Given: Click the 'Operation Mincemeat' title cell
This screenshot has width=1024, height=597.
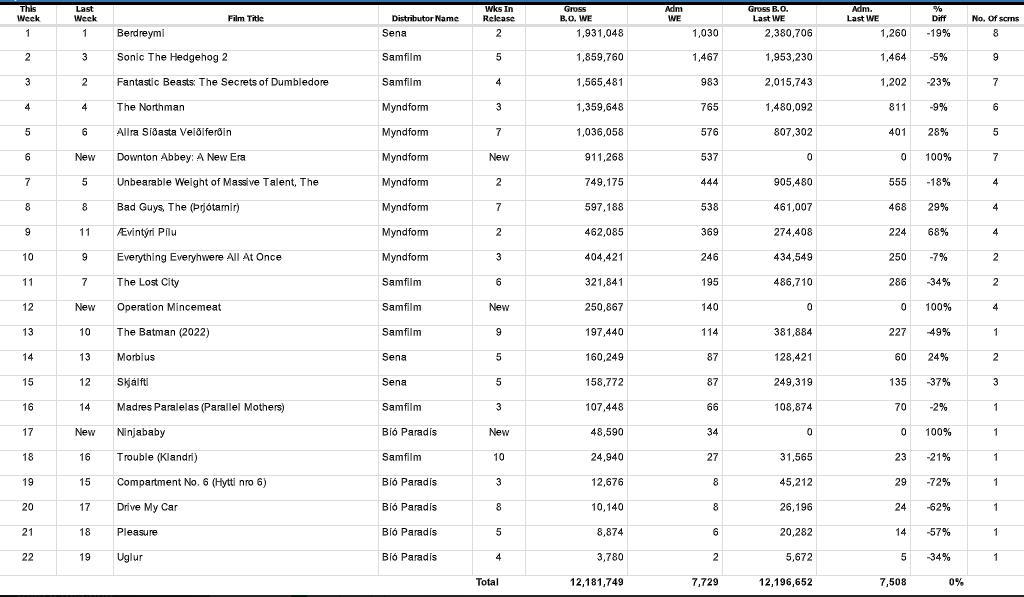Looking at the screenshot, I should pos(168,307).
